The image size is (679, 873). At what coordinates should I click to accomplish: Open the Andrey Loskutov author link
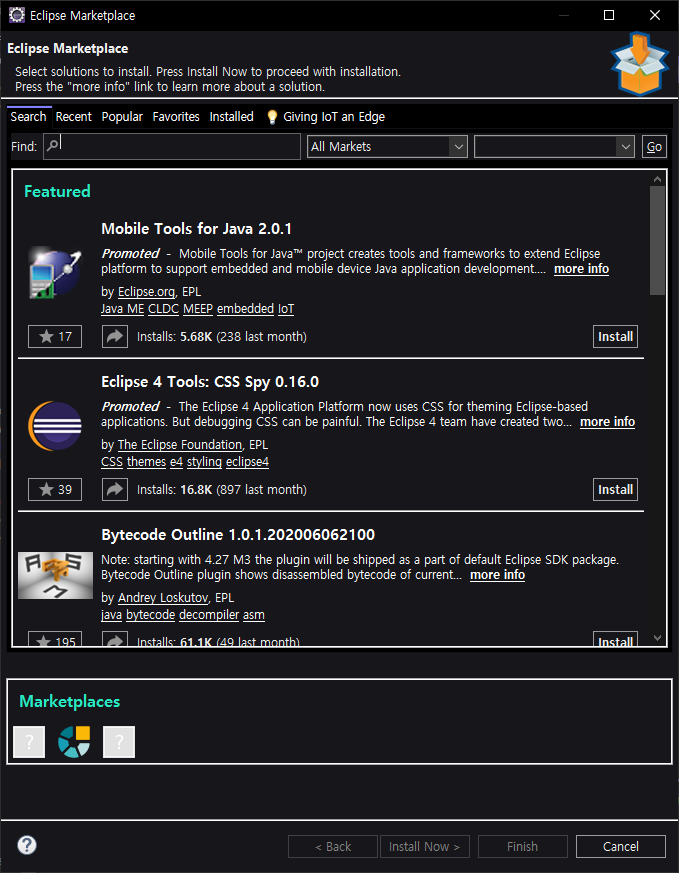click(x=163, y=597)
